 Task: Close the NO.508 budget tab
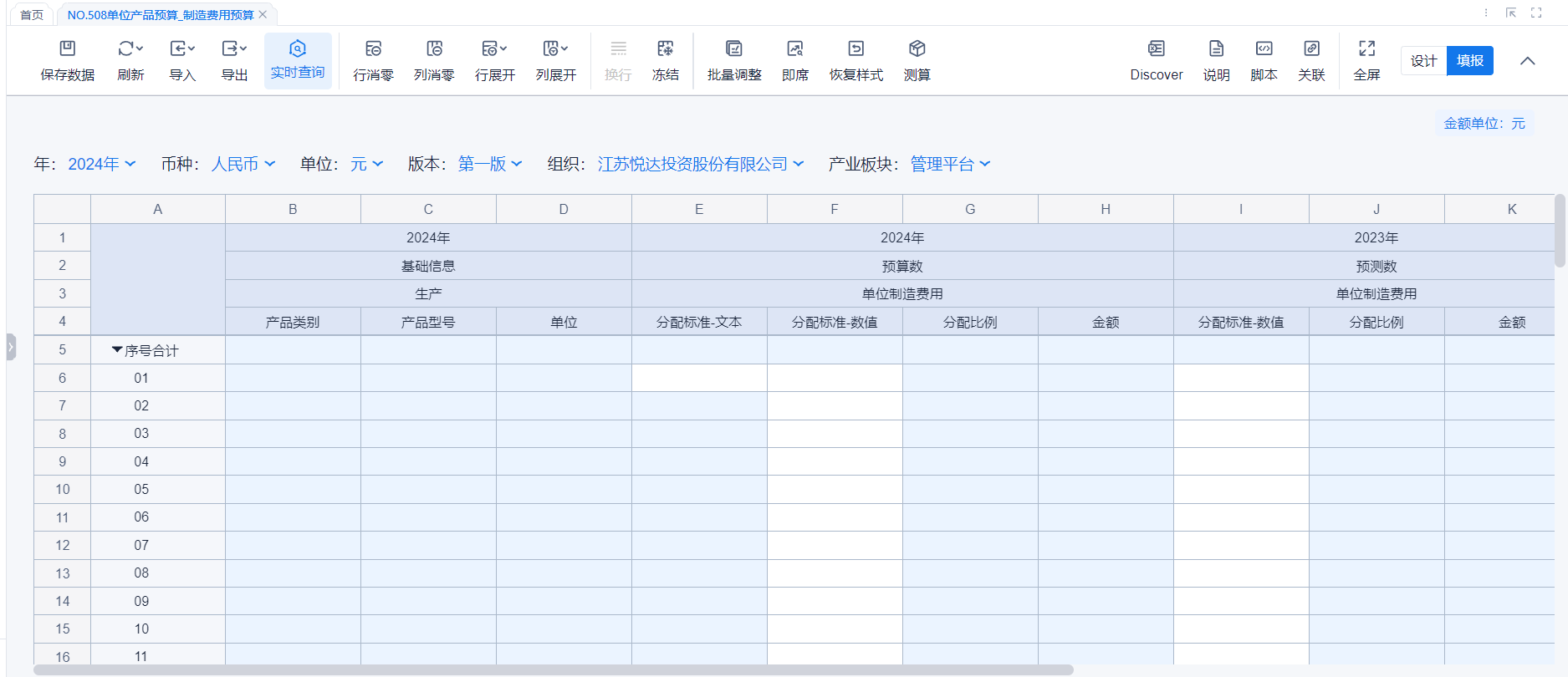pos(263,15)
